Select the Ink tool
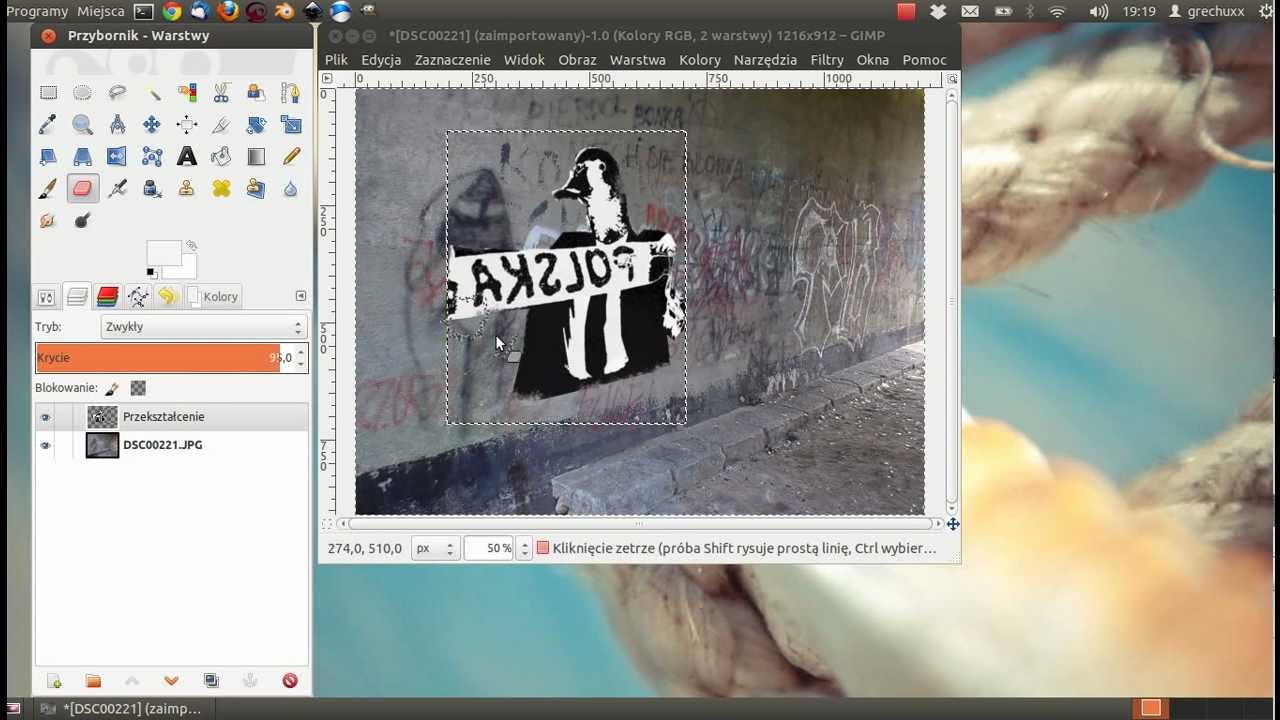Screen dimensions: 1280x720 pyautogui.click(x=152, y=188)
